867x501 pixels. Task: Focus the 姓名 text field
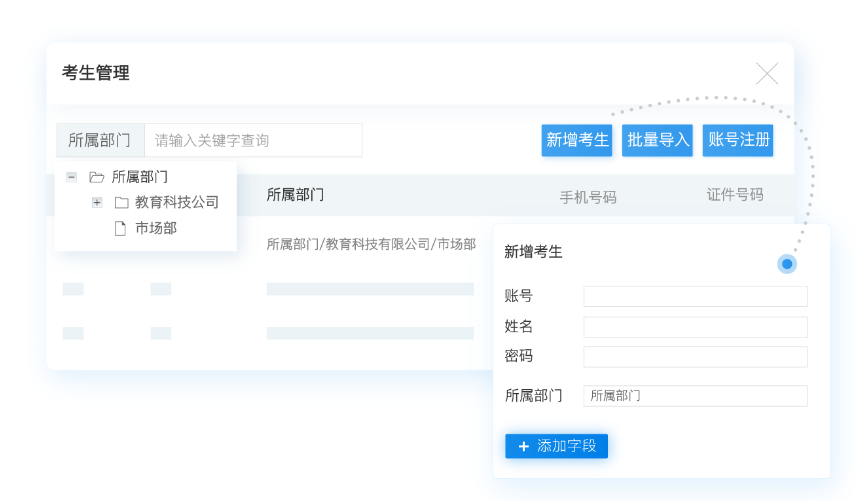pos(695,327)
